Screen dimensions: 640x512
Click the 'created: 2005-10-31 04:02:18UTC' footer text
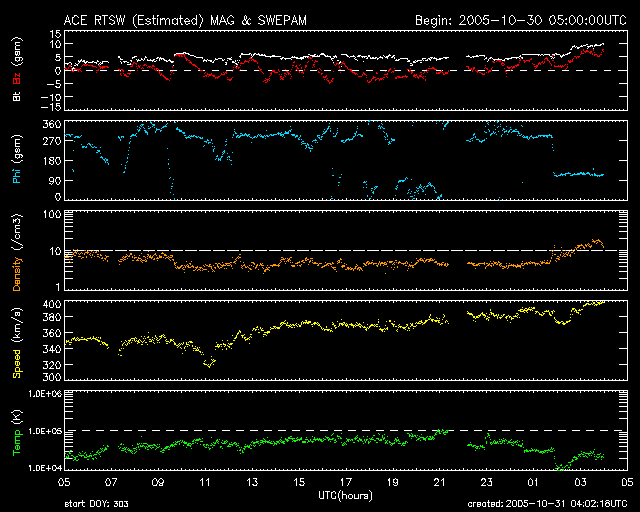pyautogui.click(x=547, y=504)
